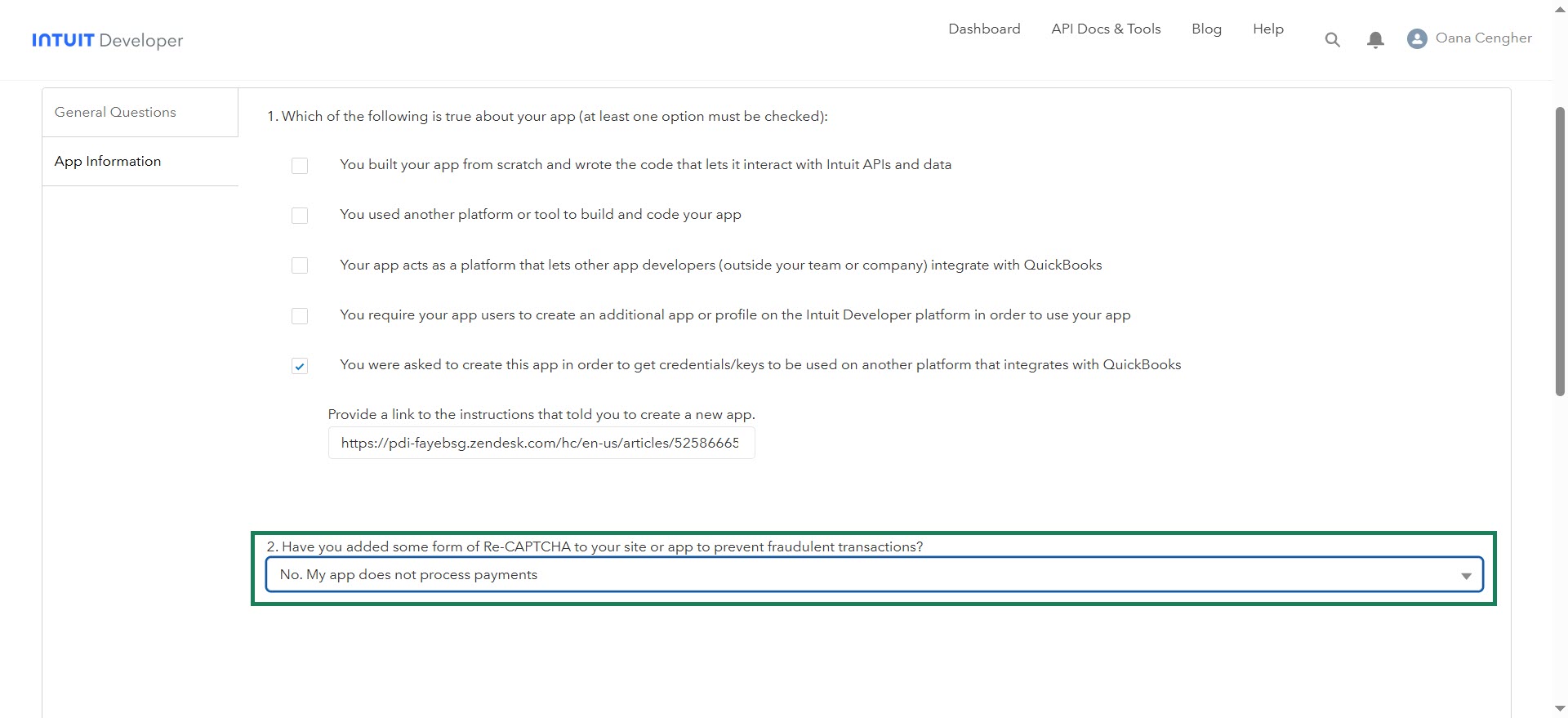The width and height of the screenshot is (1568, 718).
Task: Click the user avatar icon
Action: click(1417, 38)
